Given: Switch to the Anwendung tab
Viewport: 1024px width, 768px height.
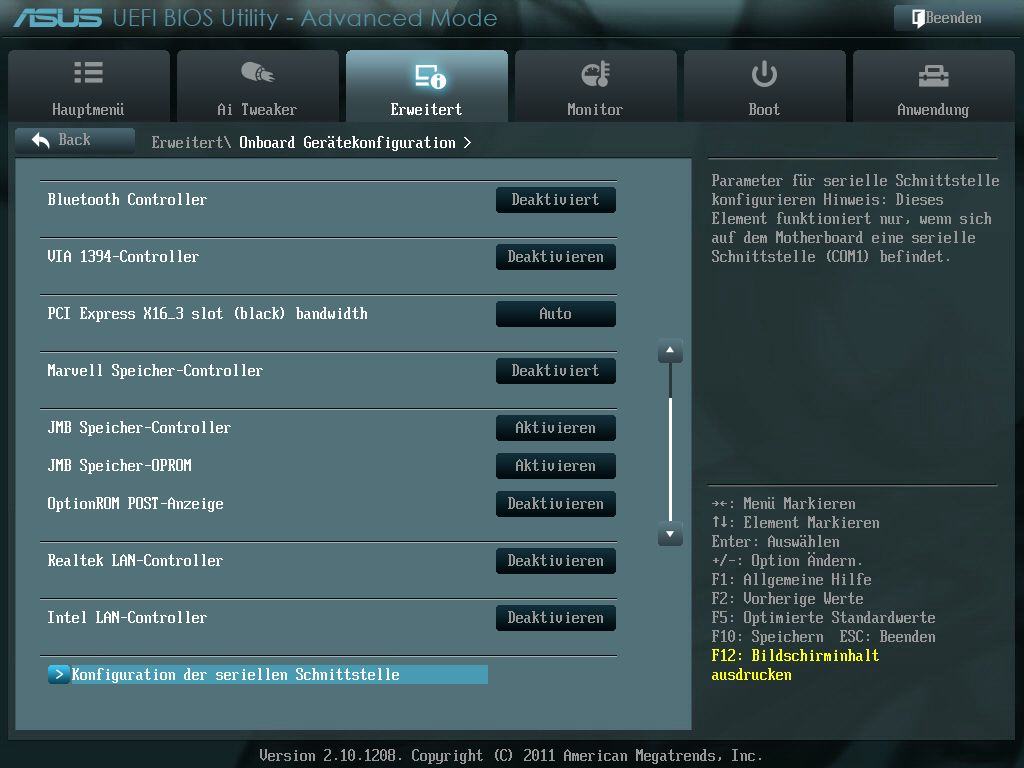Looking at the screenshot, I should (934, 86).
